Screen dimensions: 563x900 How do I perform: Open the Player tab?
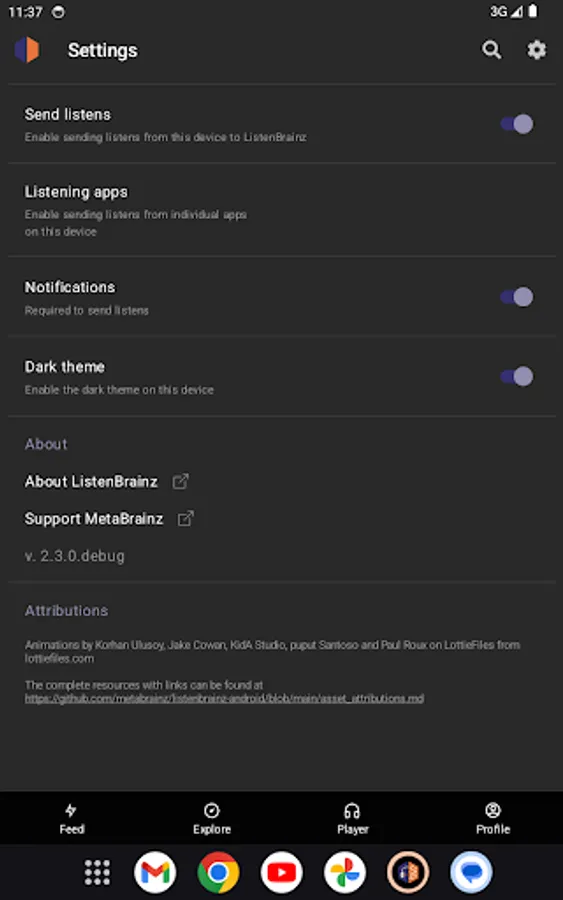(352, 818)
